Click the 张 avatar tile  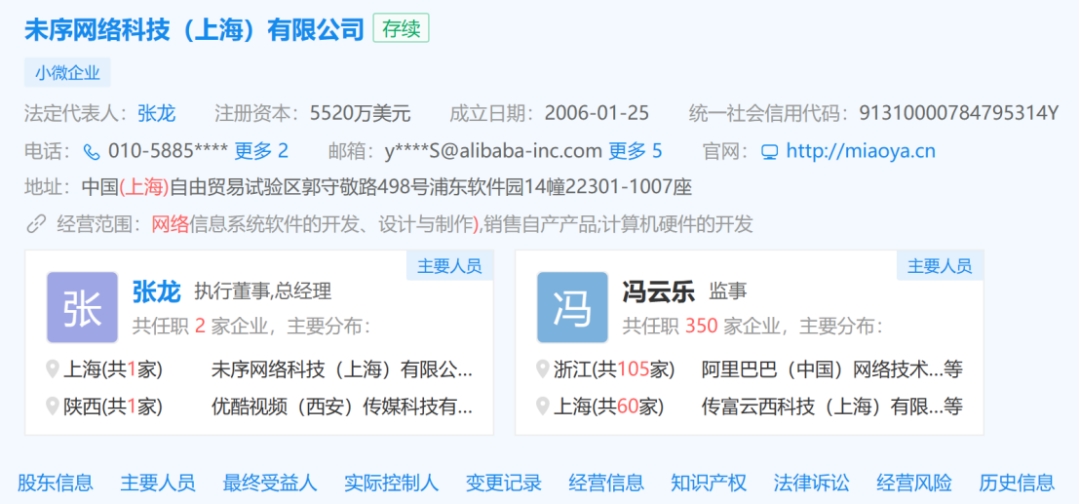coord(83,308)
